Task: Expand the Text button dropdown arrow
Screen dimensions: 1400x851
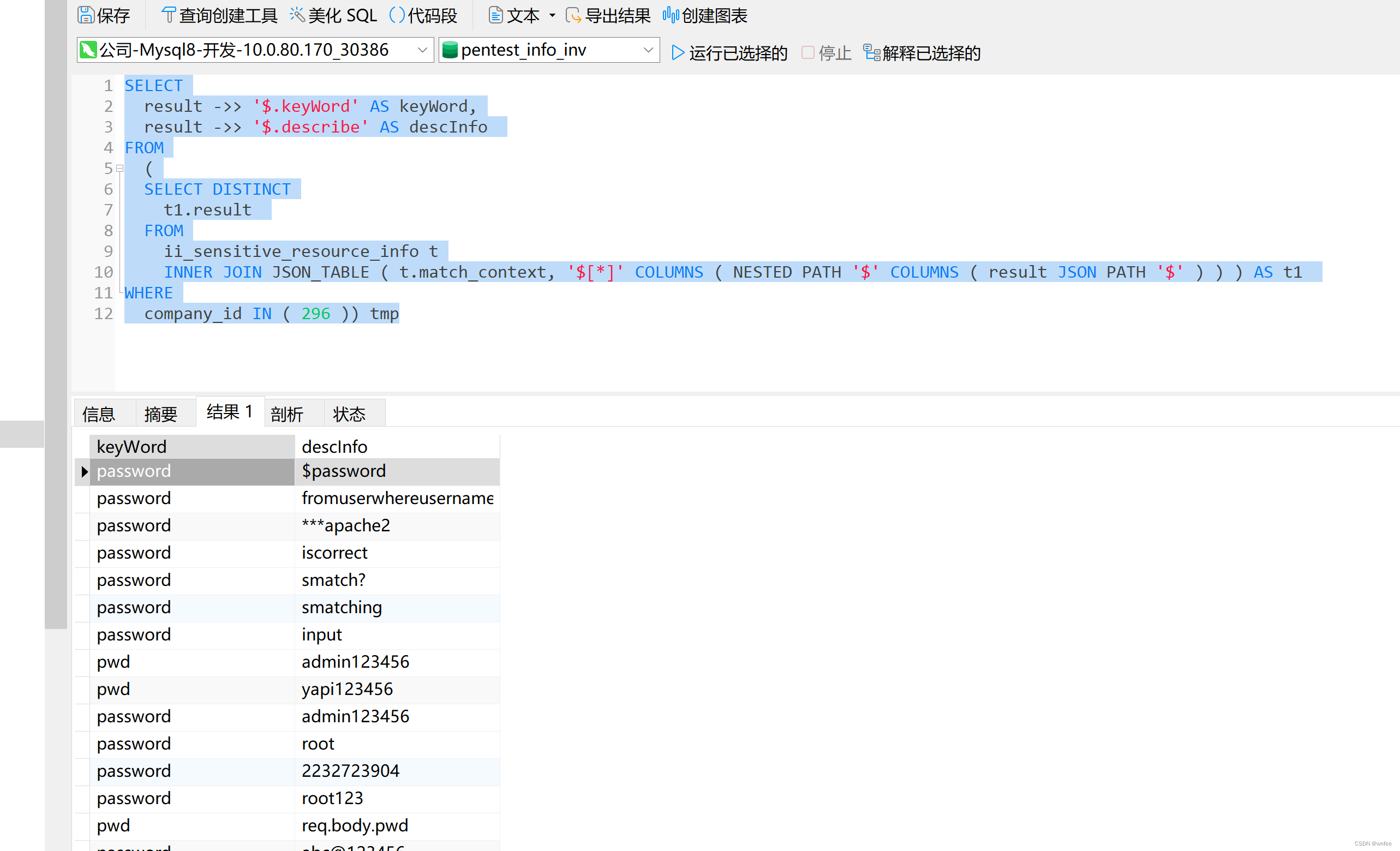Action: pos(552,16)
